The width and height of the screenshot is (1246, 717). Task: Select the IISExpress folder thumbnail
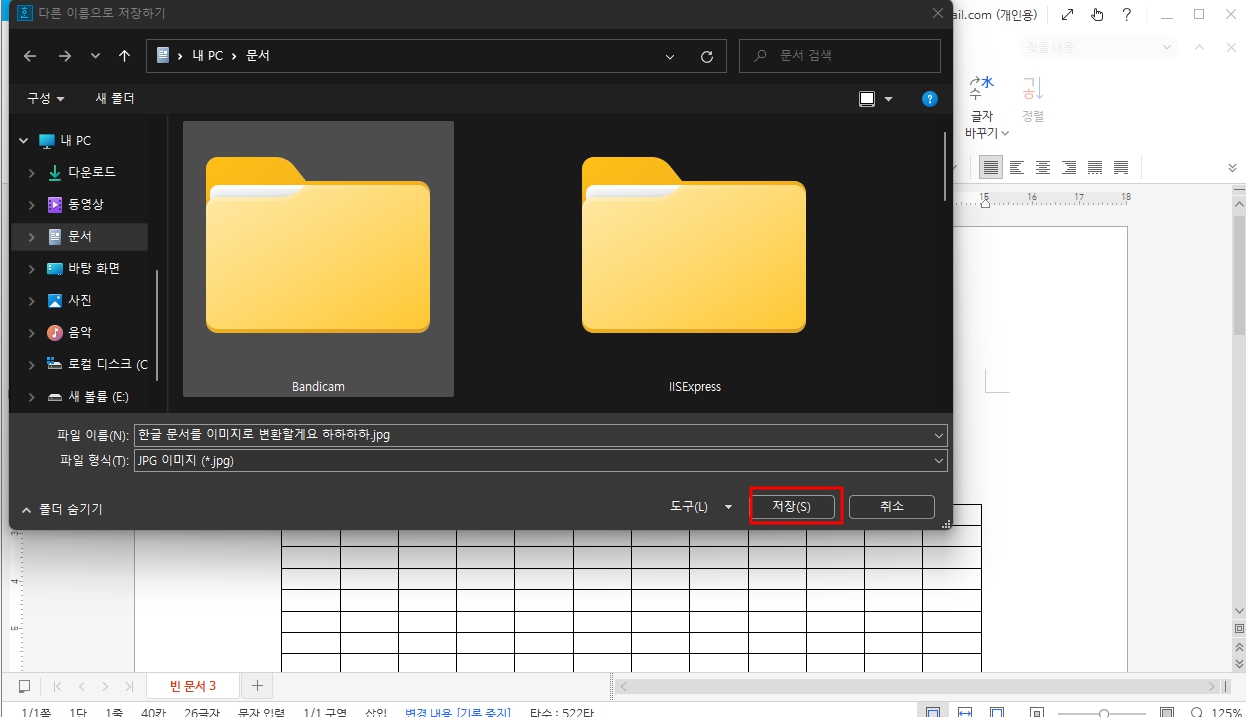[x=694, y=259]
